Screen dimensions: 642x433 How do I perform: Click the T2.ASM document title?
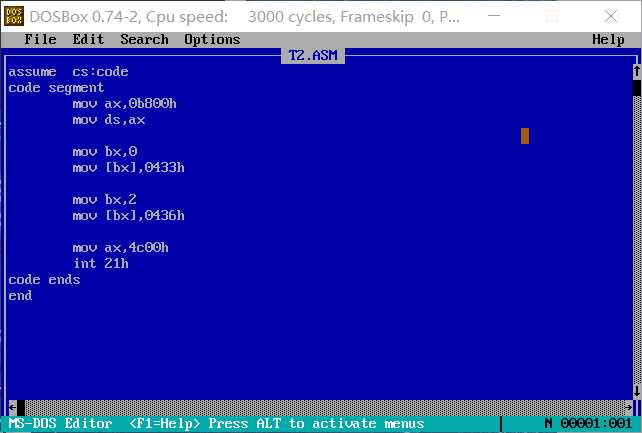(313, 55)
